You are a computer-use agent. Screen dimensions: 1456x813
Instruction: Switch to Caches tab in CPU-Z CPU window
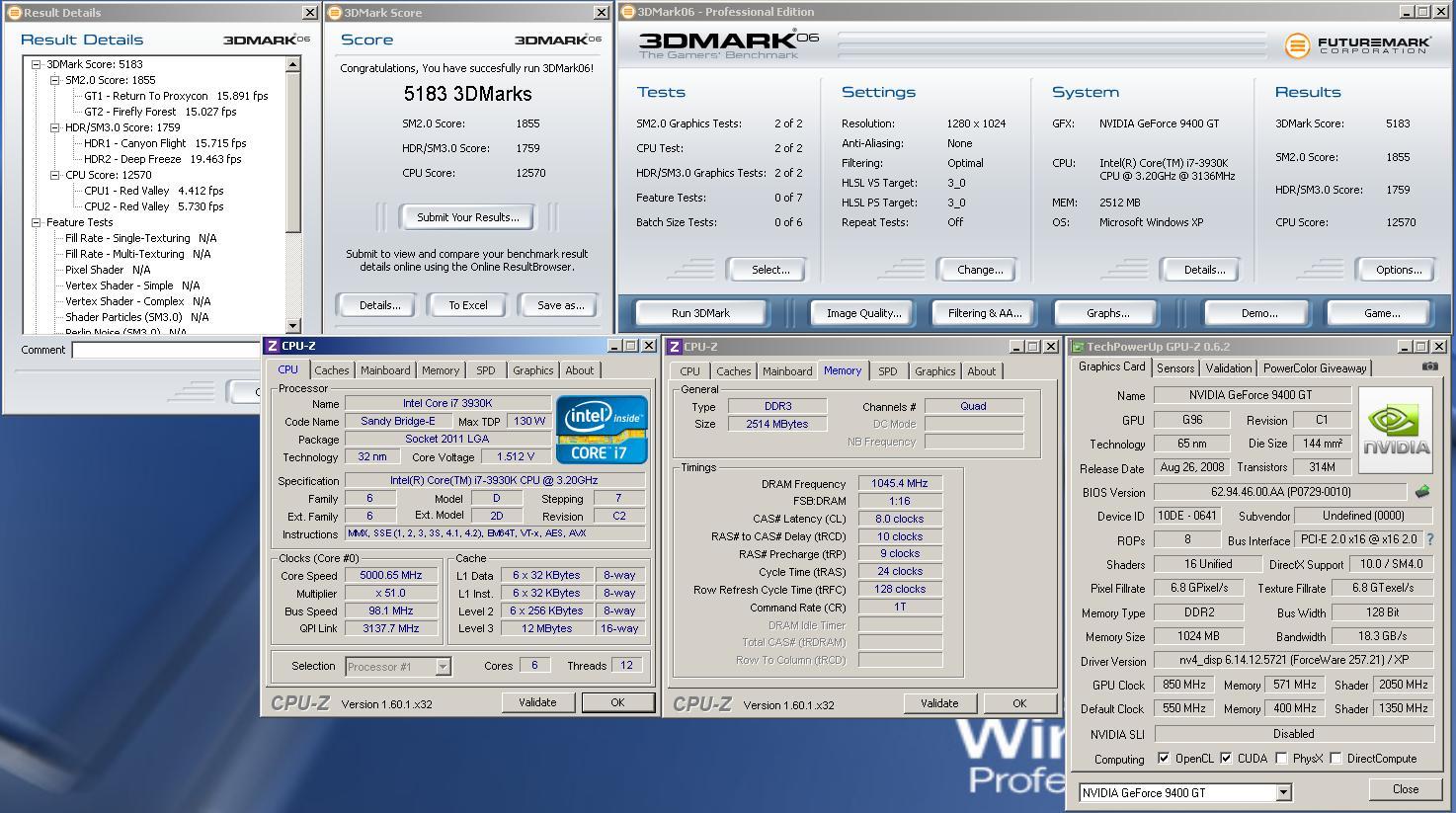pyautogui.click(x=332, y=370)
